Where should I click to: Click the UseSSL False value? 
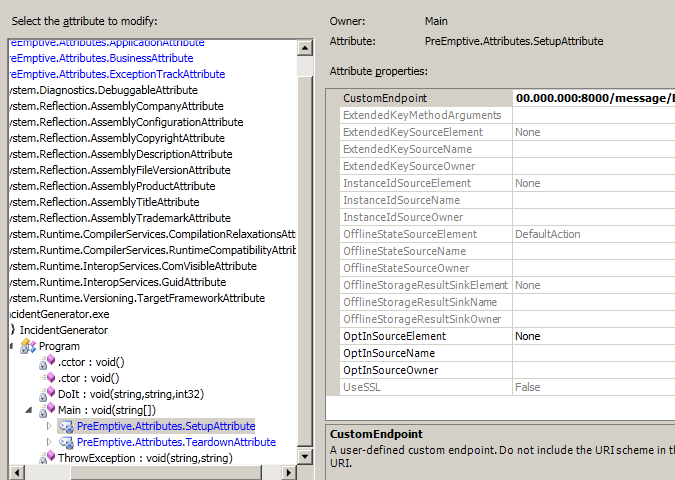(x=594, y=387)
